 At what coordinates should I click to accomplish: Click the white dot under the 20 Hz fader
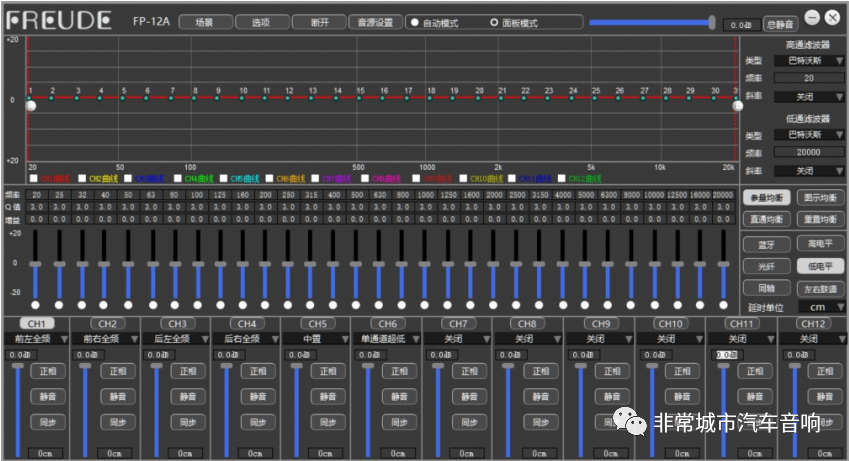tap(35, 305)
